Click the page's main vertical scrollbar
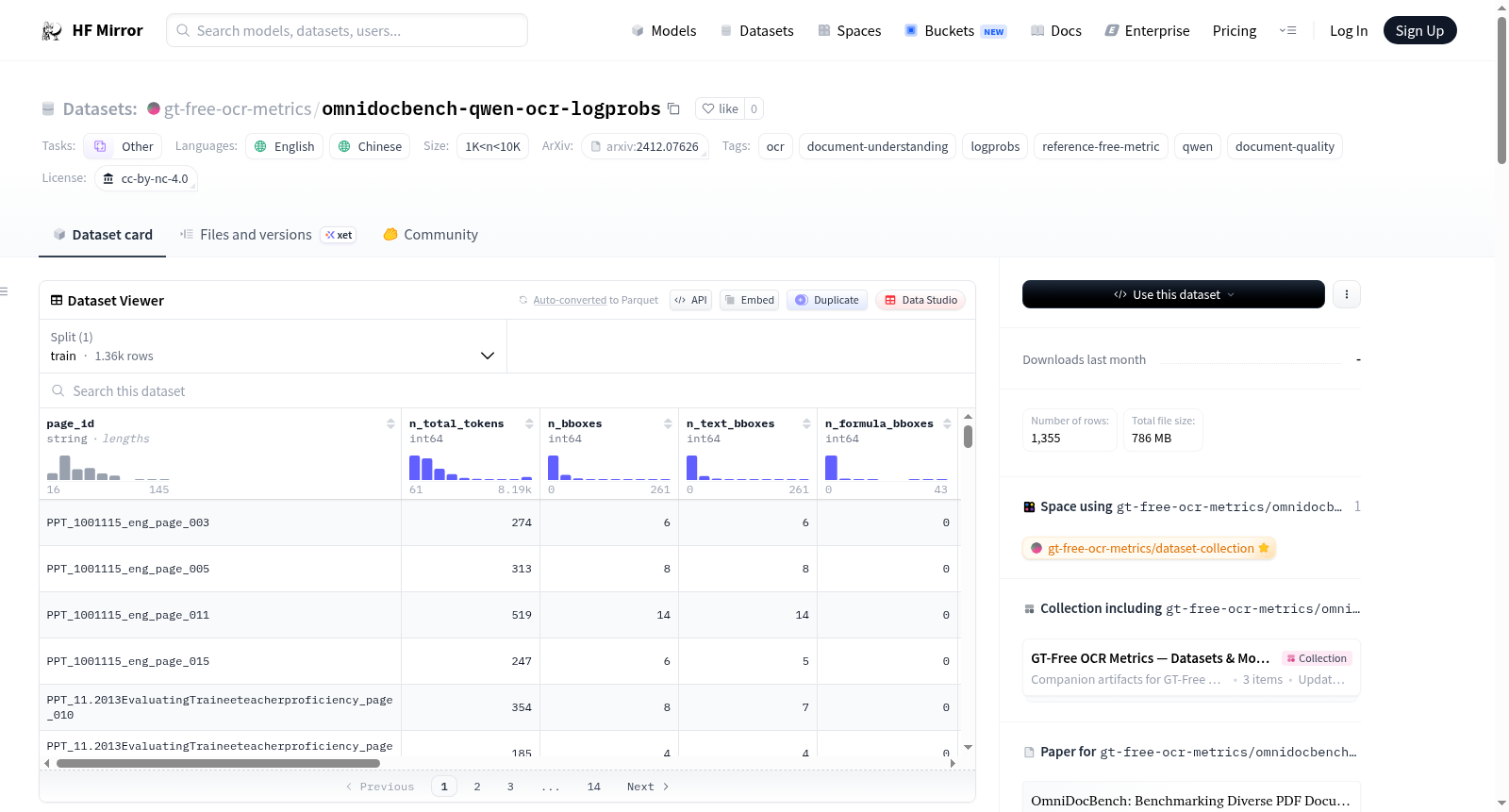The image size is (1509, 812). point(1501,91)
